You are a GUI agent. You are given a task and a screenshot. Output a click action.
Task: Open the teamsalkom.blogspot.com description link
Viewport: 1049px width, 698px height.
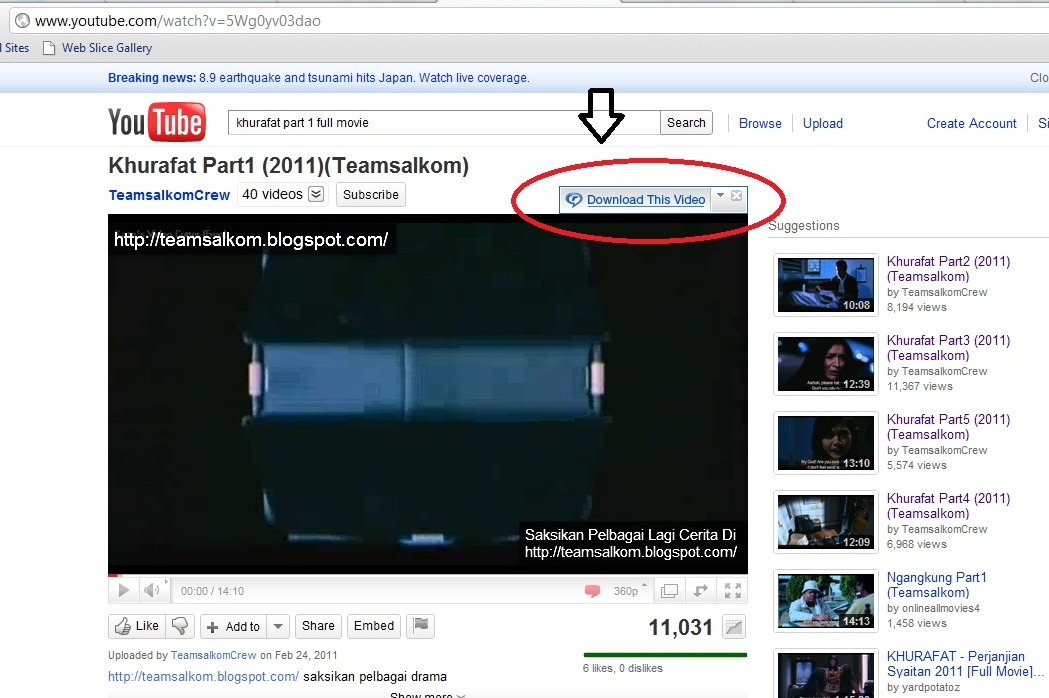pos(203,677)
